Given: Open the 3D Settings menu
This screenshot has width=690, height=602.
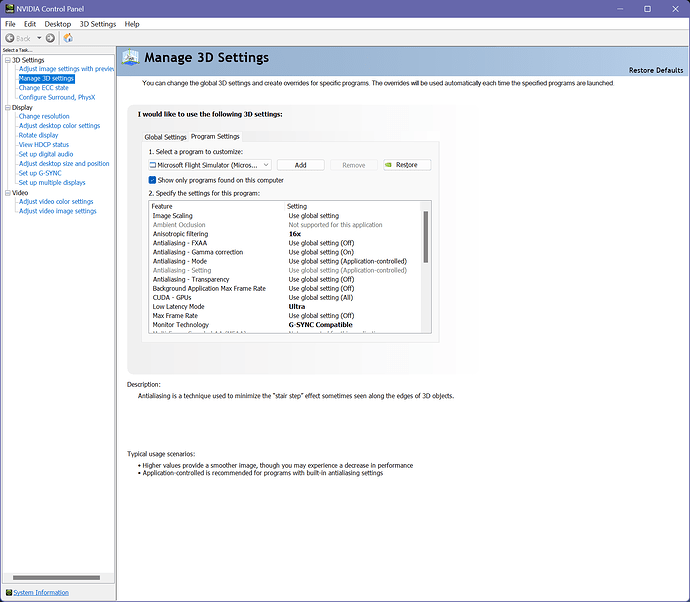Looking at the screenshot, I should (x=97, y=23).
